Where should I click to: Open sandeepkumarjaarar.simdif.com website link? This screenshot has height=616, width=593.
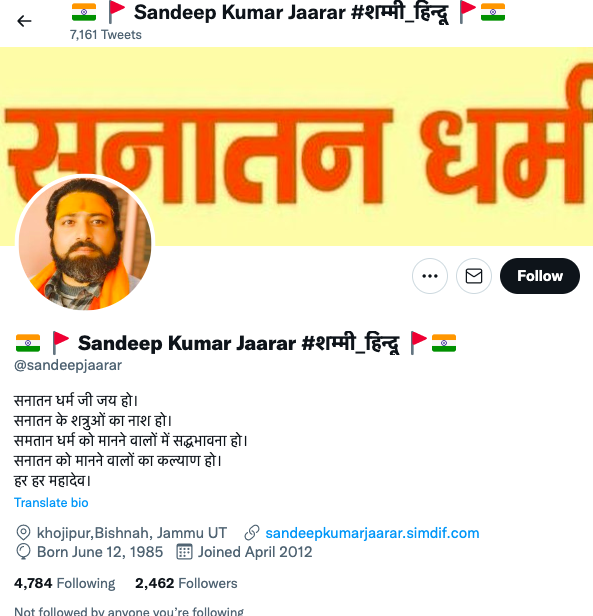(372, 533)
